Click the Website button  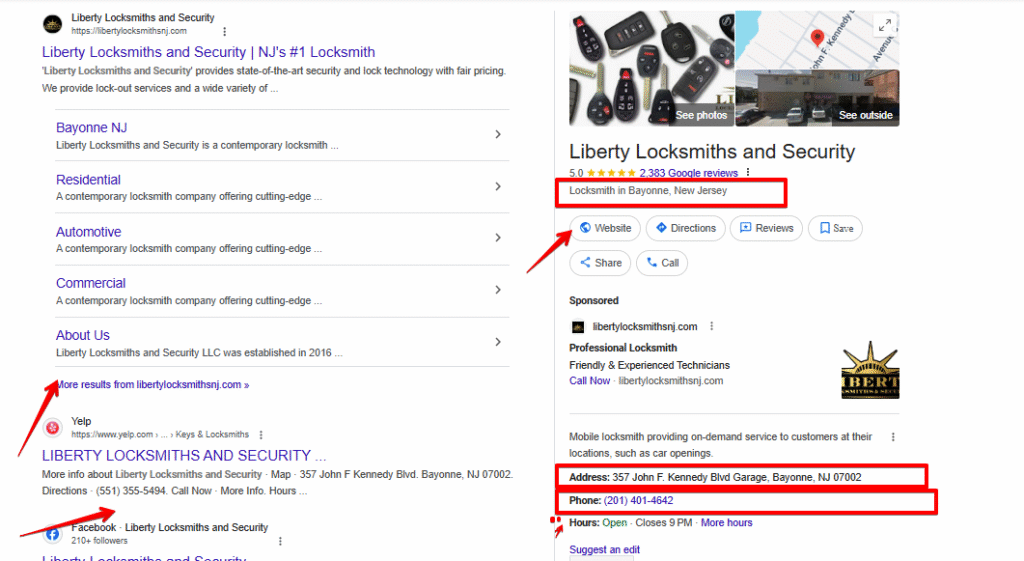(605, 228)
